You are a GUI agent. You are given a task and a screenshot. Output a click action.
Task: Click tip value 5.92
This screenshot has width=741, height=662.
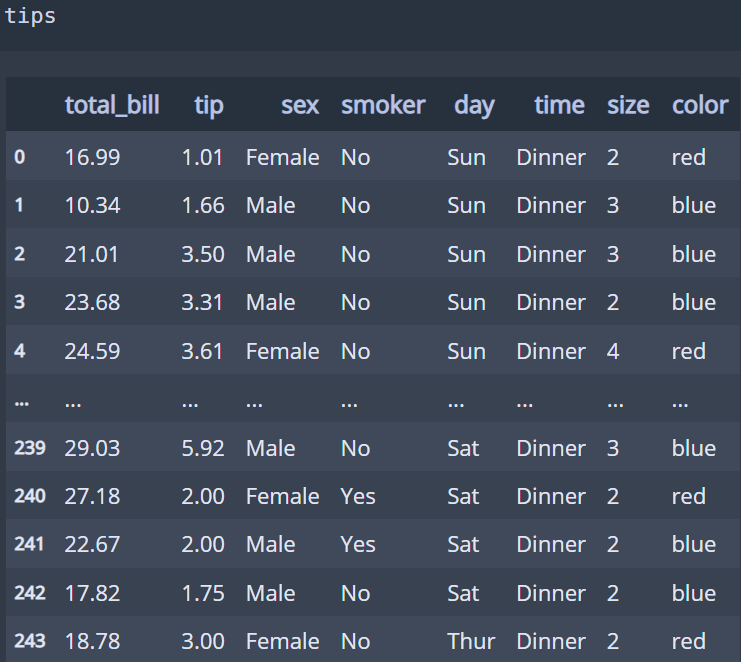point(203,448)
